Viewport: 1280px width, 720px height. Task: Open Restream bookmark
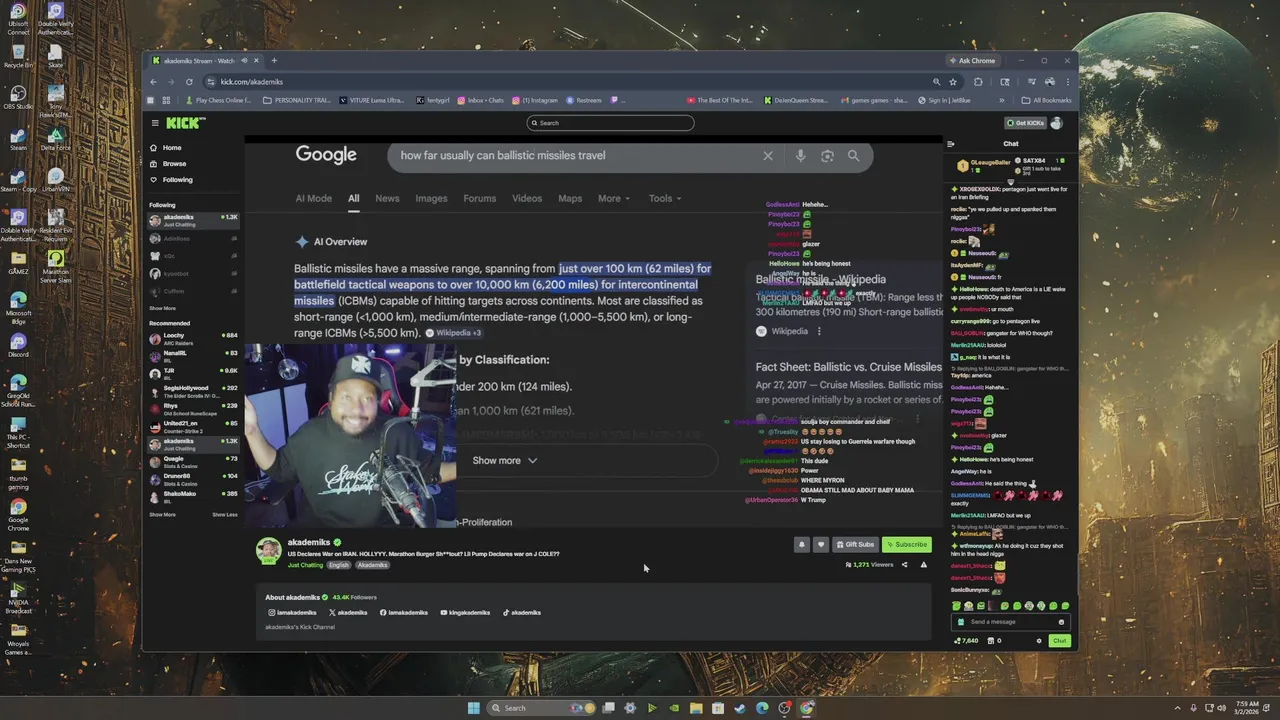(584, 100)
